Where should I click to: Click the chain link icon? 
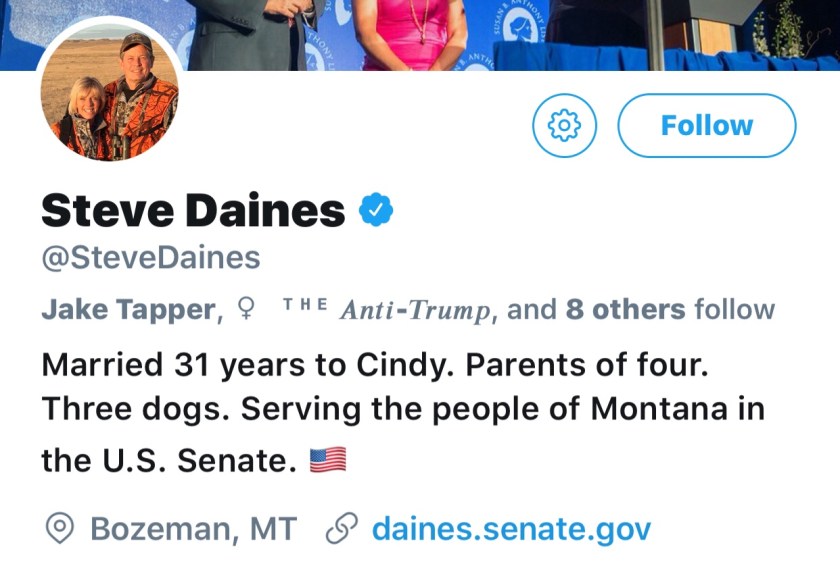tap(342, 528)
